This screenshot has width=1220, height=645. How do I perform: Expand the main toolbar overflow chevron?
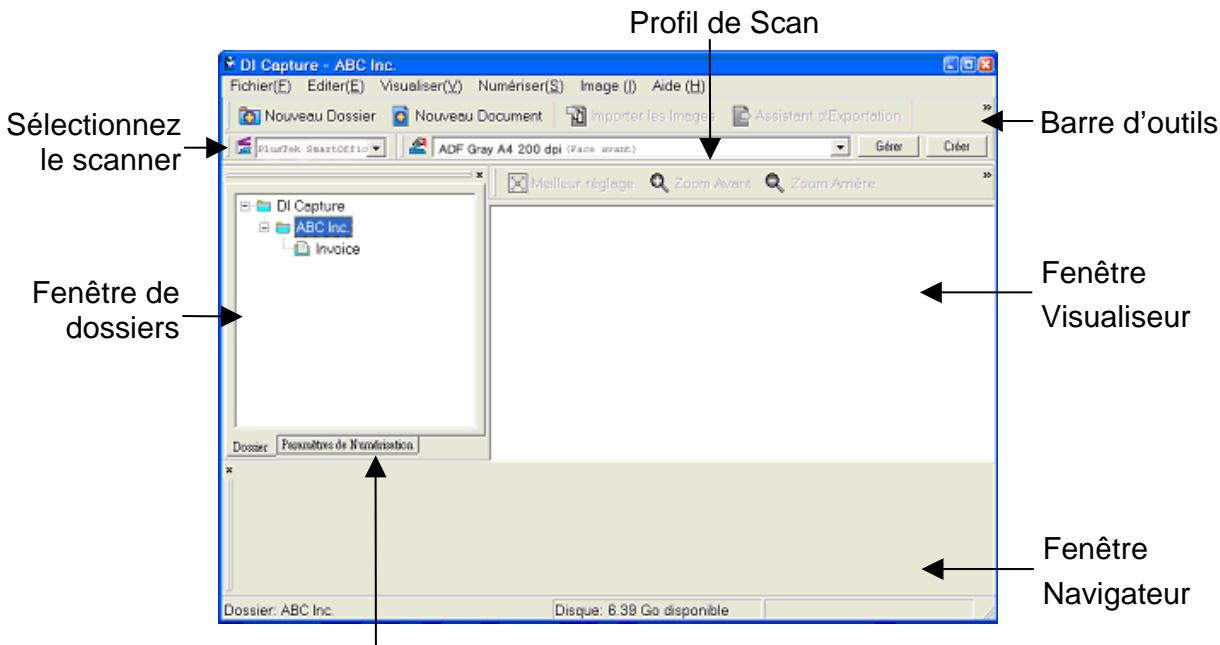[x=987, y=107]
